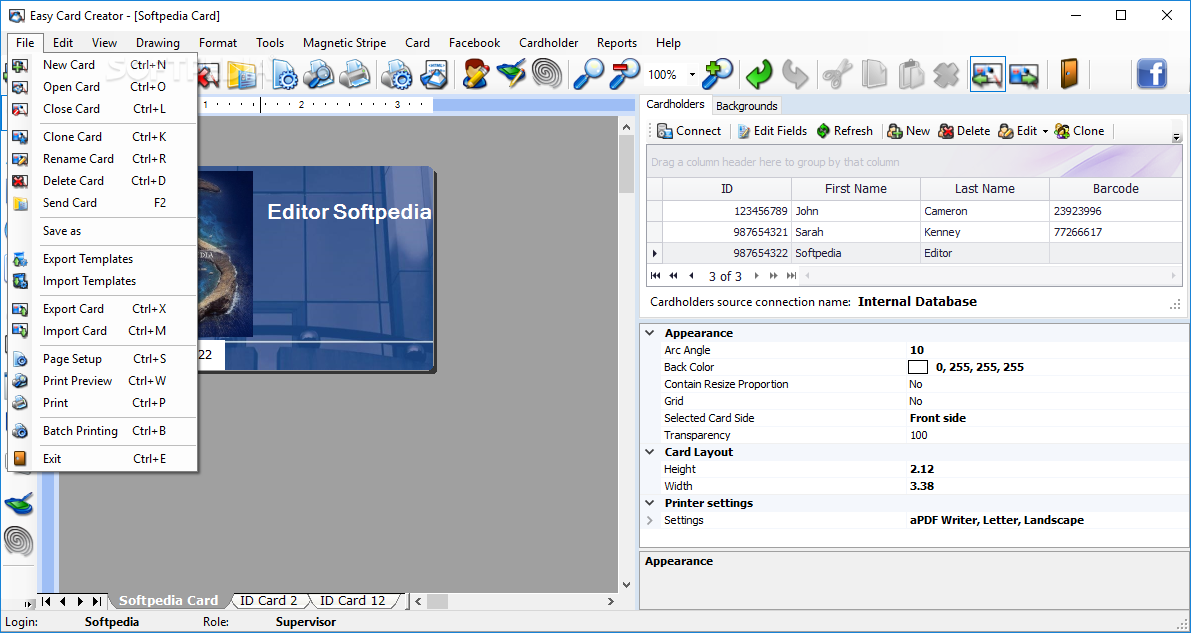Collapse the Card Layout property section
This screenshot has width=1191, height=633.
tap(650, 452)
